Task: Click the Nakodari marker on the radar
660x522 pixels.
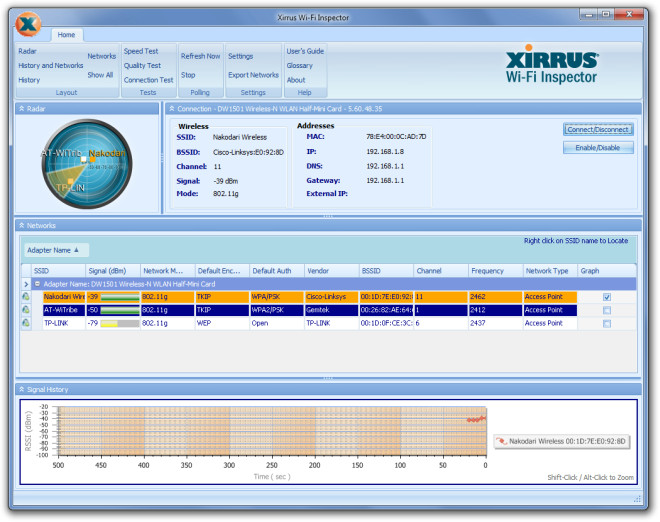Action: (x=92, y=159)
